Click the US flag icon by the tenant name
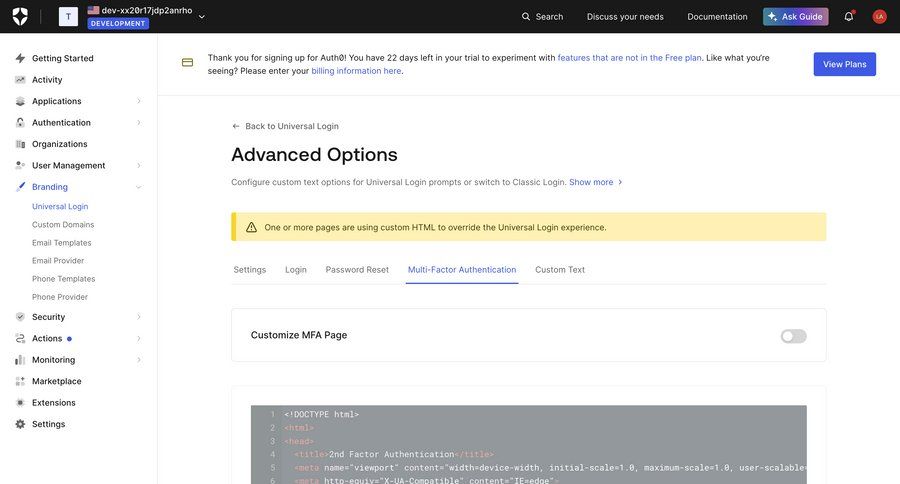900x484 pixels. [x=93, y=10]
